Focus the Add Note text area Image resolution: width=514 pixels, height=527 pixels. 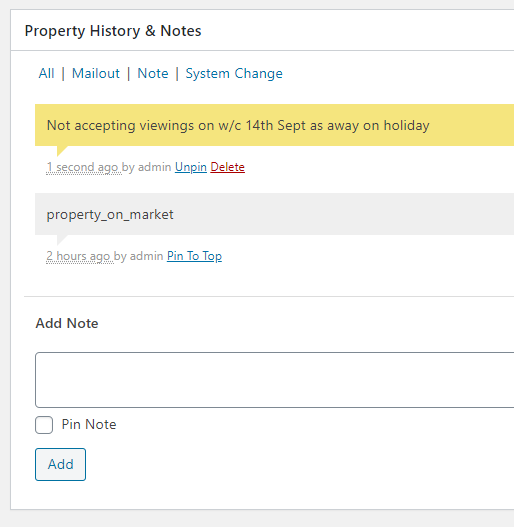275,380
